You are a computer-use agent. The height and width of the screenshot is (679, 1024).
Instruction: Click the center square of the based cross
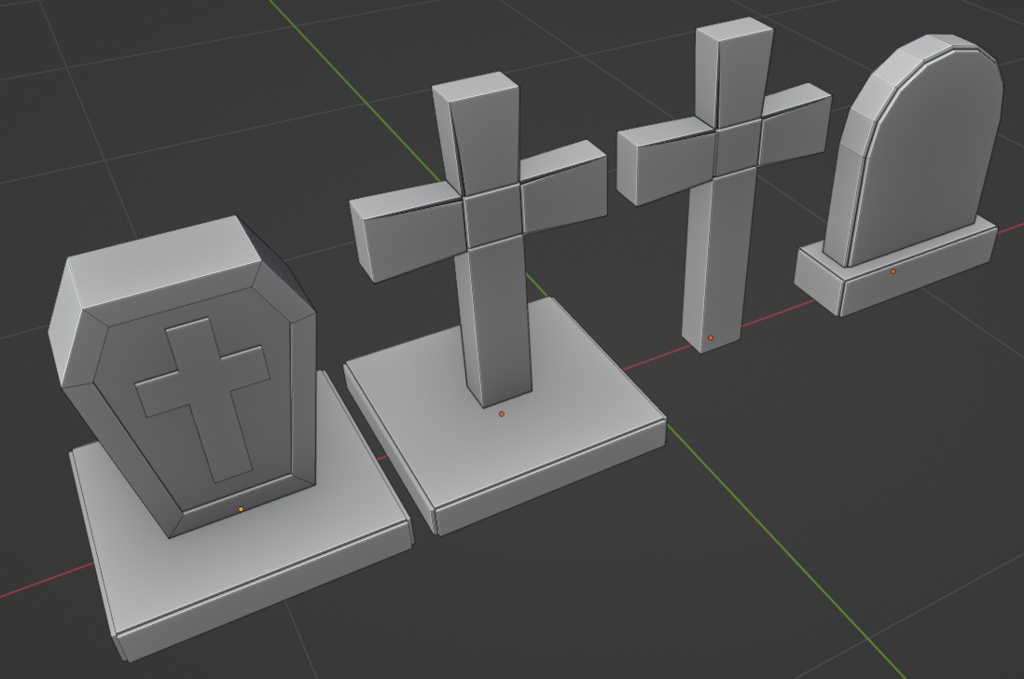point(493,218)
